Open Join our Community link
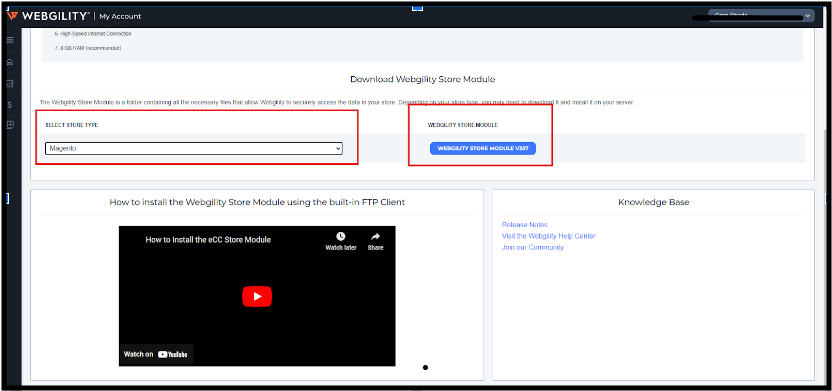 coord(532,247)
